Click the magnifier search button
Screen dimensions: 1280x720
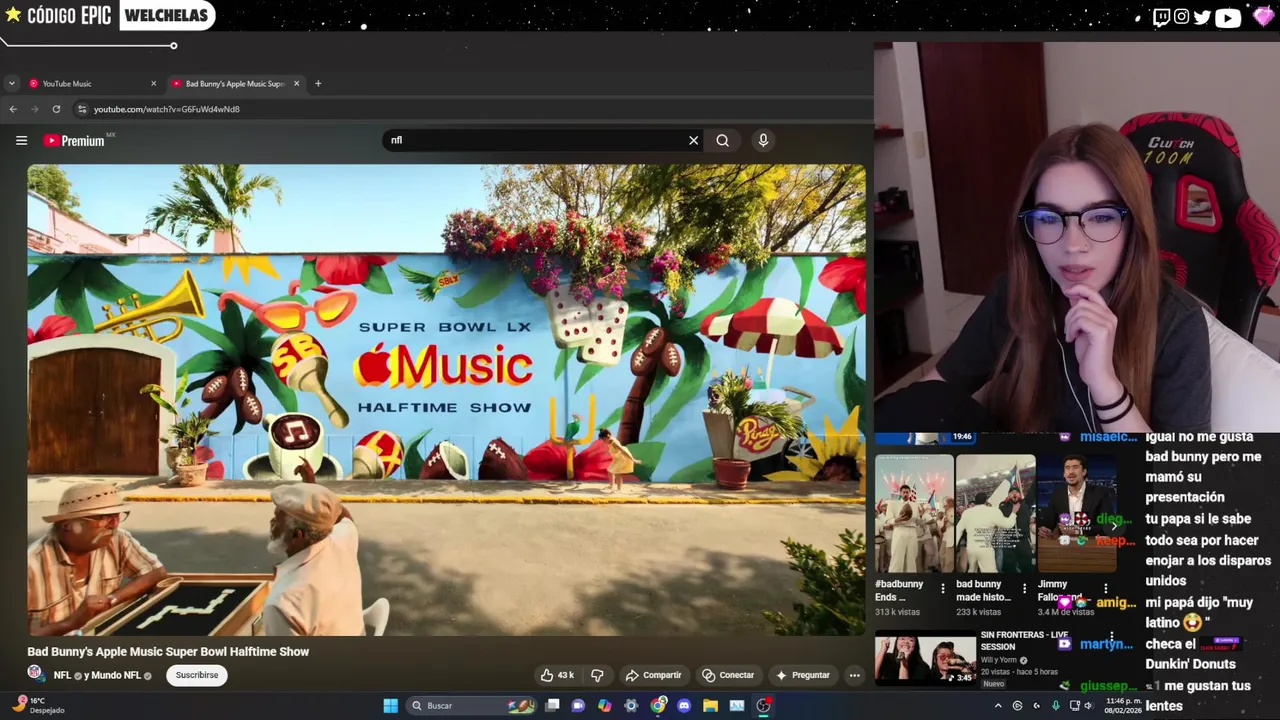click(722, 141)
